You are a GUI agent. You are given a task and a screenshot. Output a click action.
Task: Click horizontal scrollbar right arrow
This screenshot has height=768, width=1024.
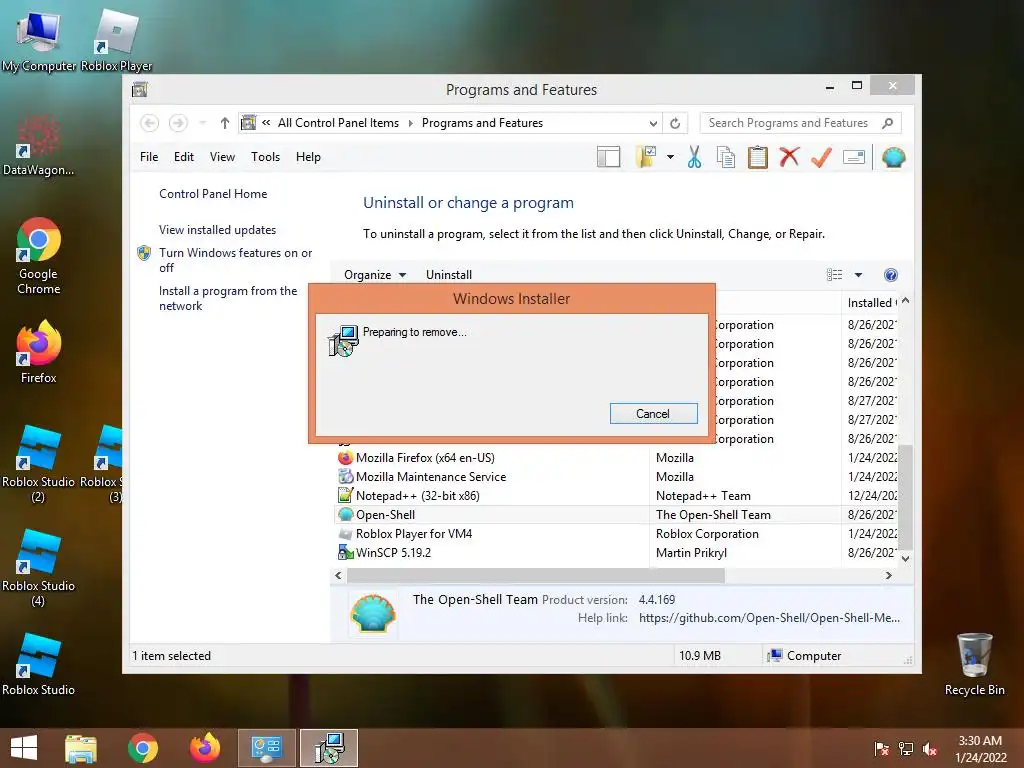pyautogui.click(x=889, y=575)
